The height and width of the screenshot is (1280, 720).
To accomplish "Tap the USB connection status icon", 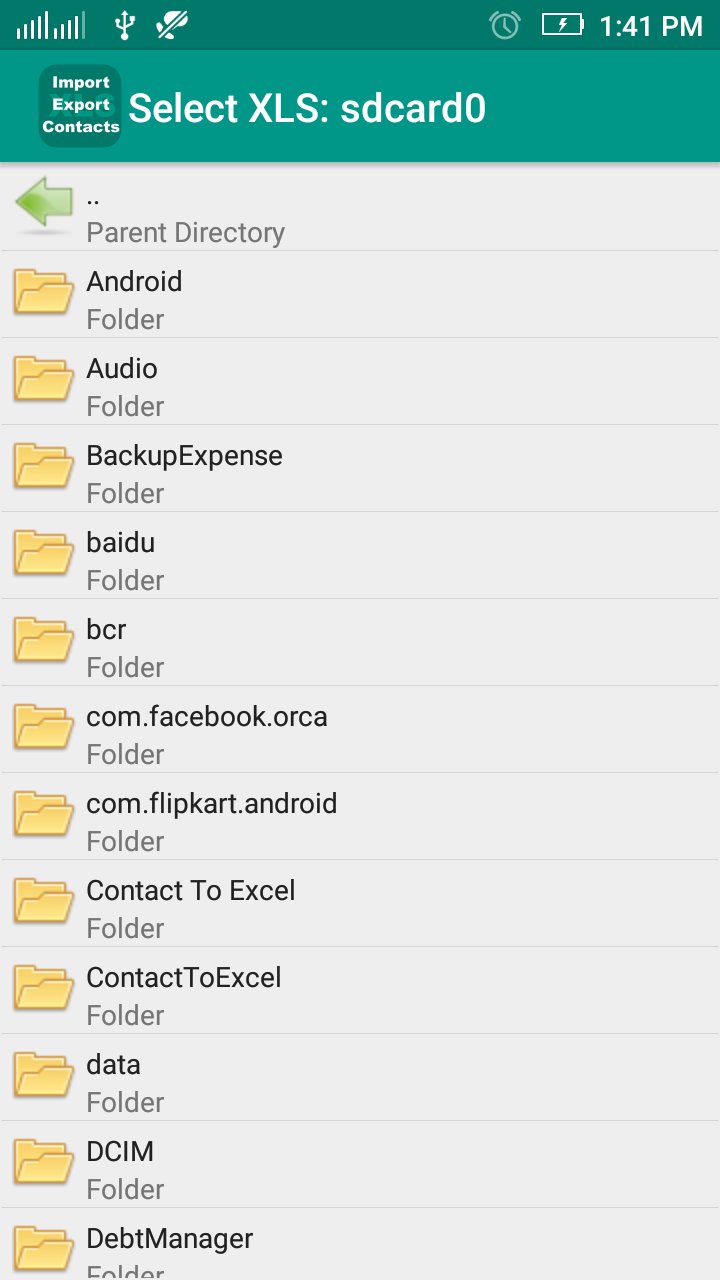I will [125, 25].
